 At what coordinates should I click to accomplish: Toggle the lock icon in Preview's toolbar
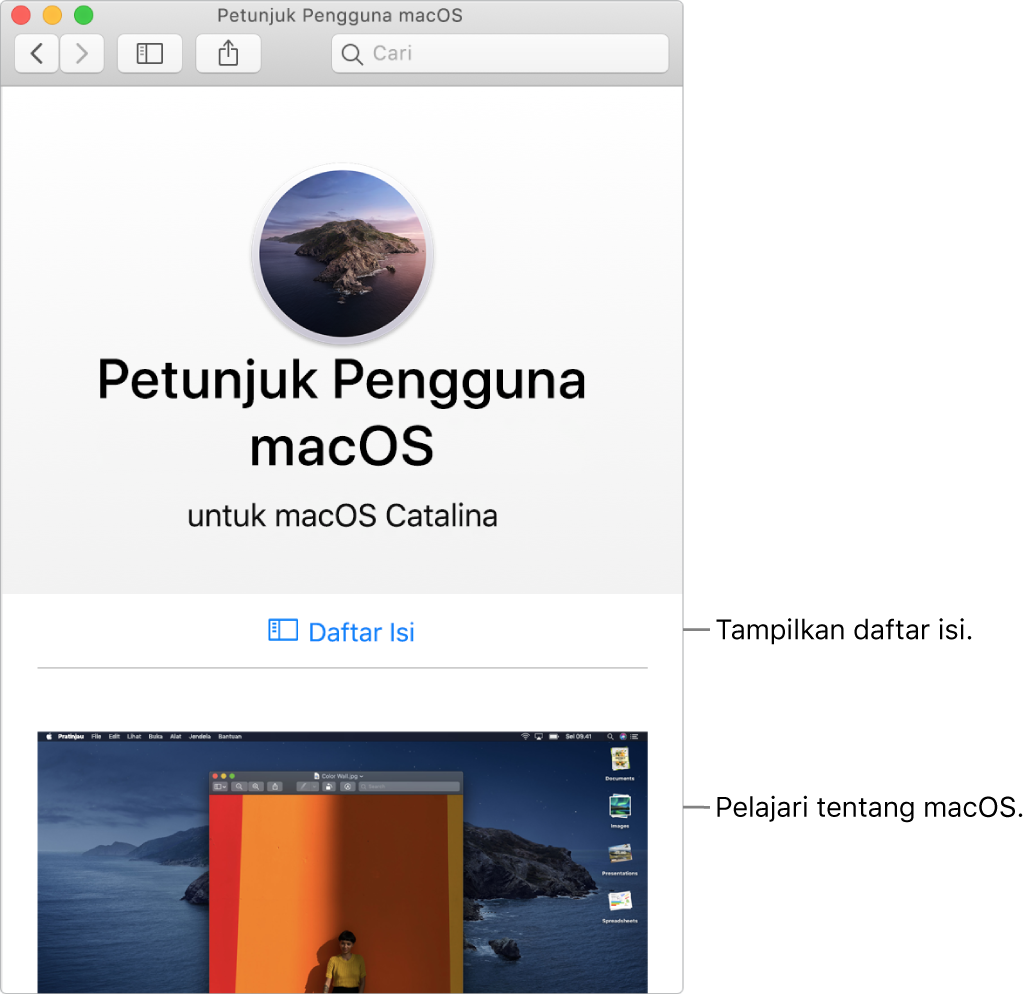(x=329, y=786)
